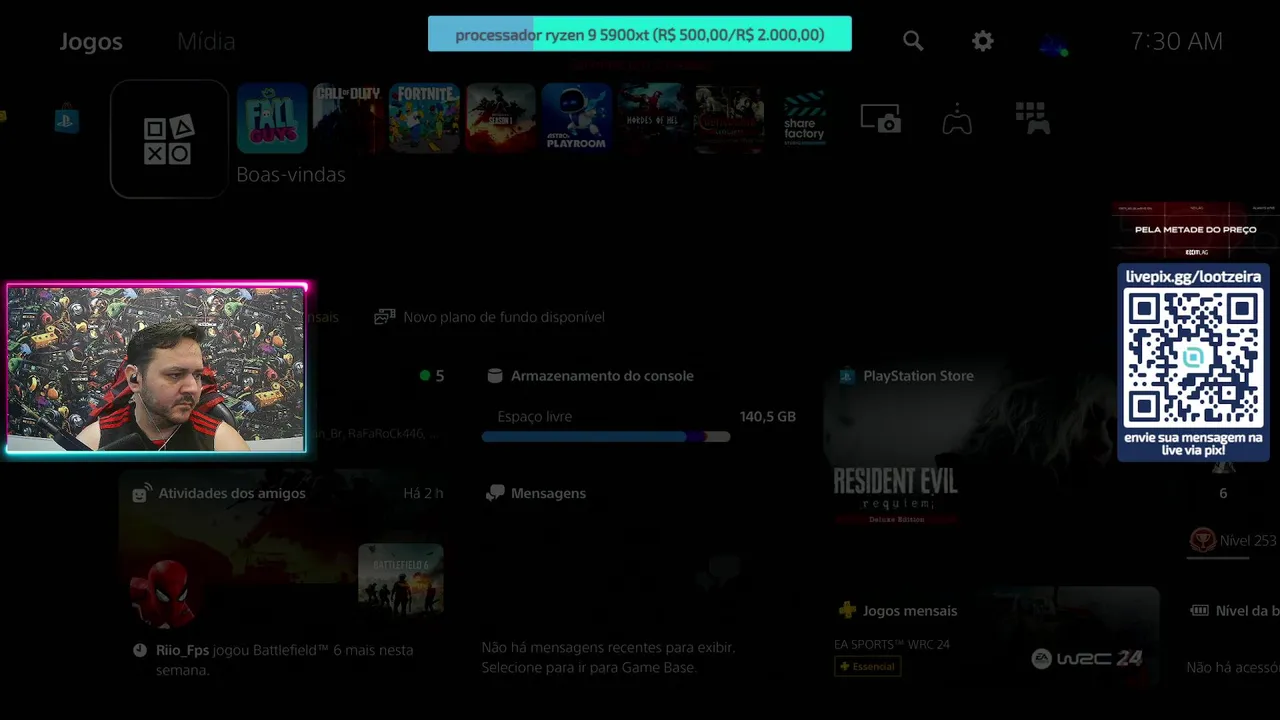
Task: Open the settings gear icon
Action: [x=983, y=41]
